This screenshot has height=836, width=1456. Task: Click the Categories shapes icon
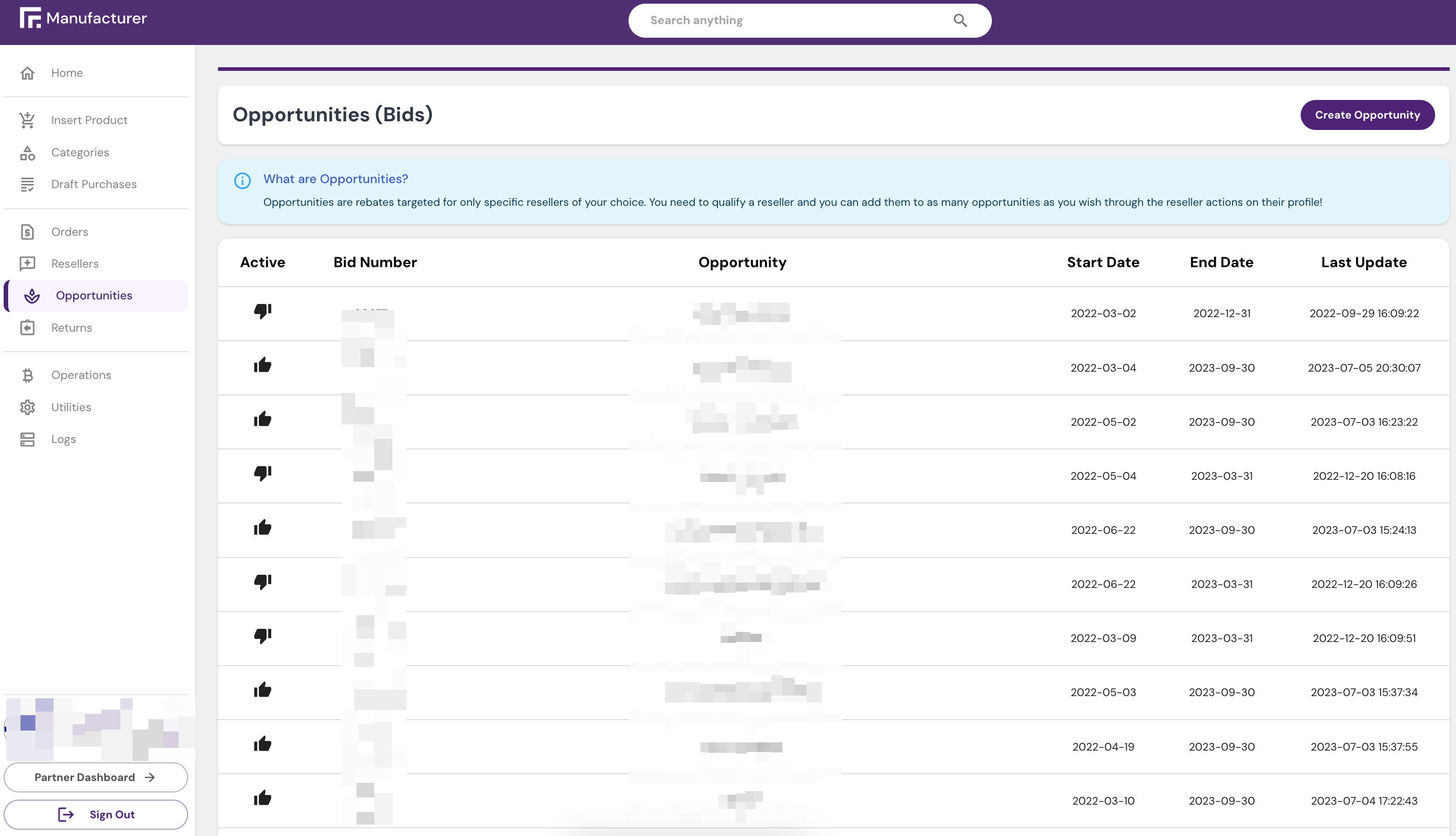(x=28, y=153)
